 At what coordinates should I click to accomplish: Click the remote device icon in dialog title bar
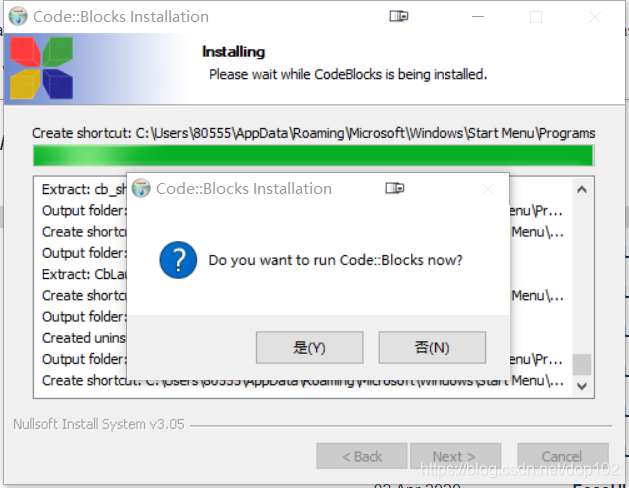coord(395,188)
